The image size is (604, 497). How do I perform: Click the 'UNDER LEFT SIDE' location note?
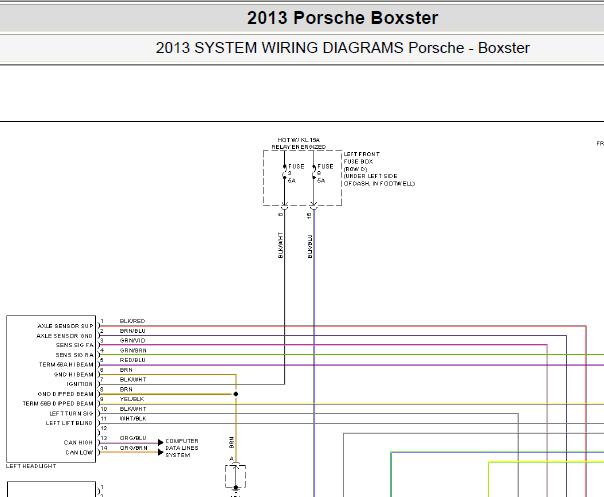(x=370, y=176)
